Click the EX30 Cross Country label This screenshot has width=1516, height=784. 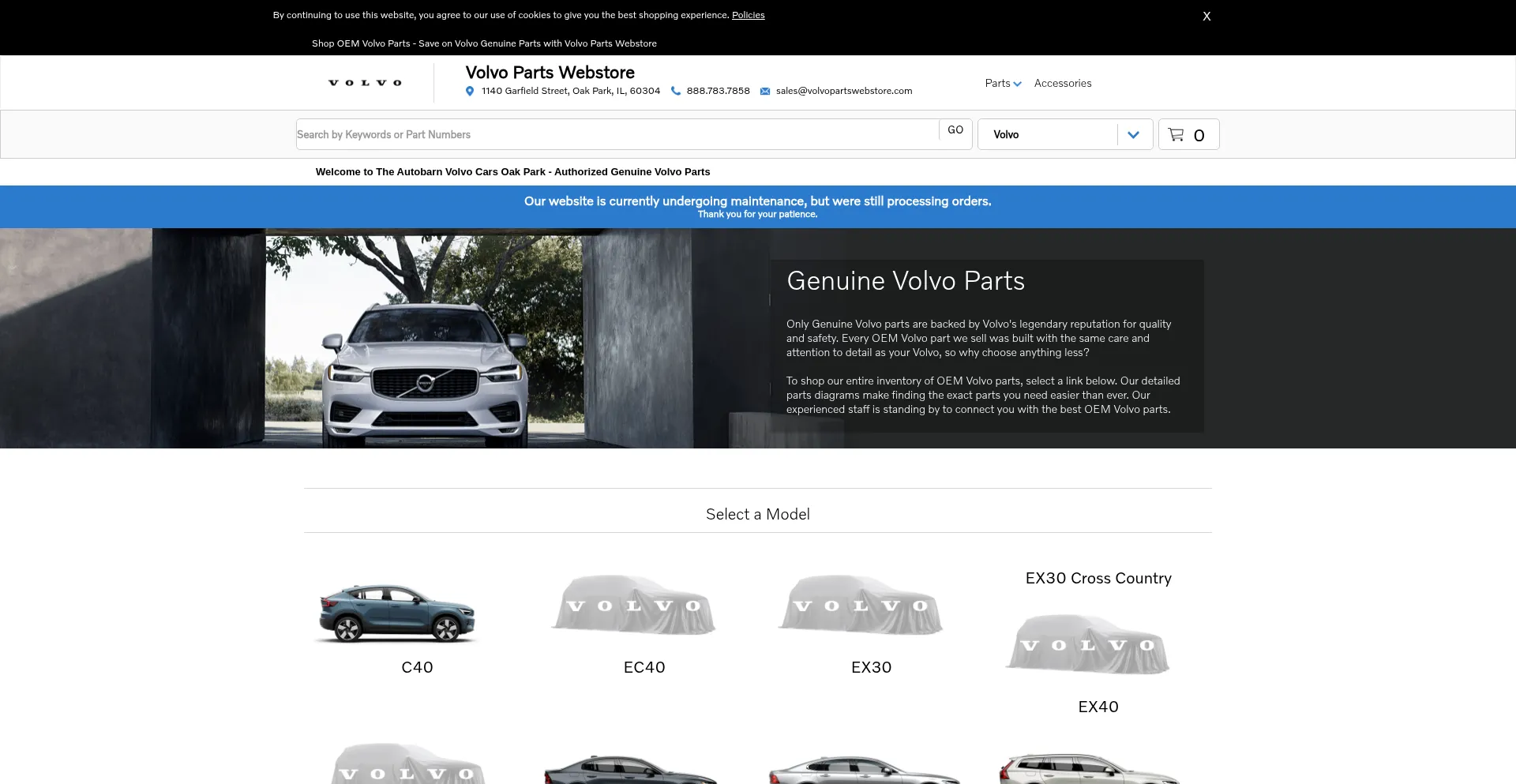click(x=1098, y=578)
